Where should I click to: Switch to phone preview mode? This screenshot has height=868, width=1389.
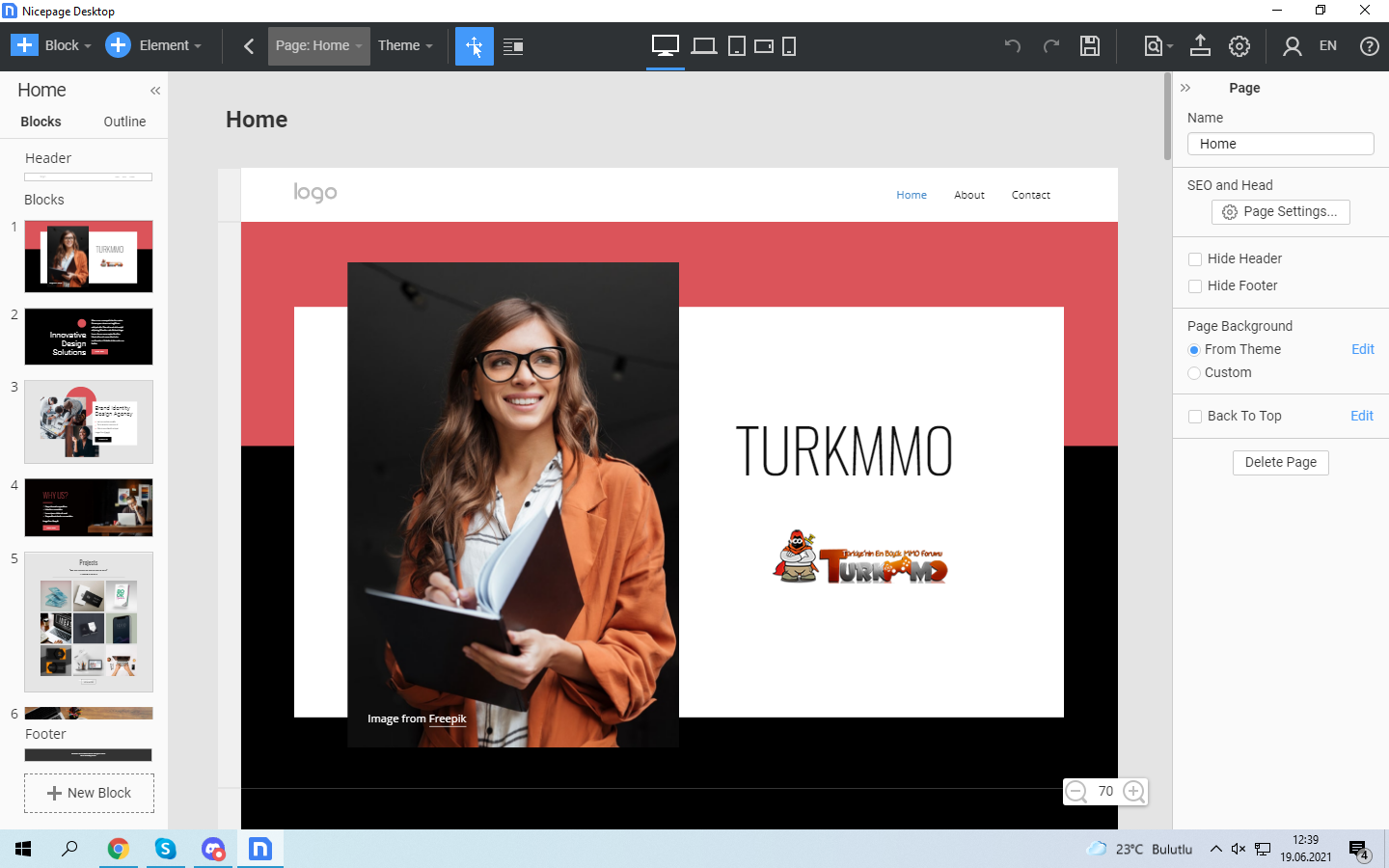(789, 45)
